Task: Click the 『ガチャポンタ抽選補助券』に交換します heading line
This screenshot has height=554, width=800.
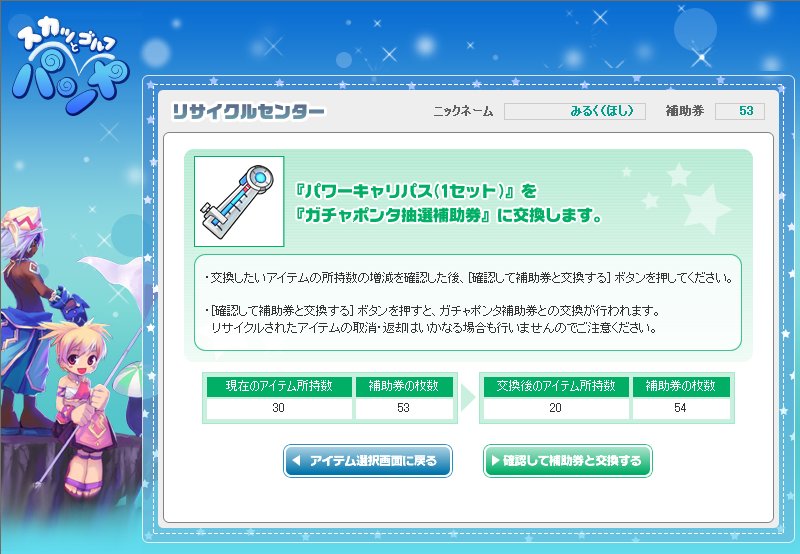Action: (x=448, y=216)
